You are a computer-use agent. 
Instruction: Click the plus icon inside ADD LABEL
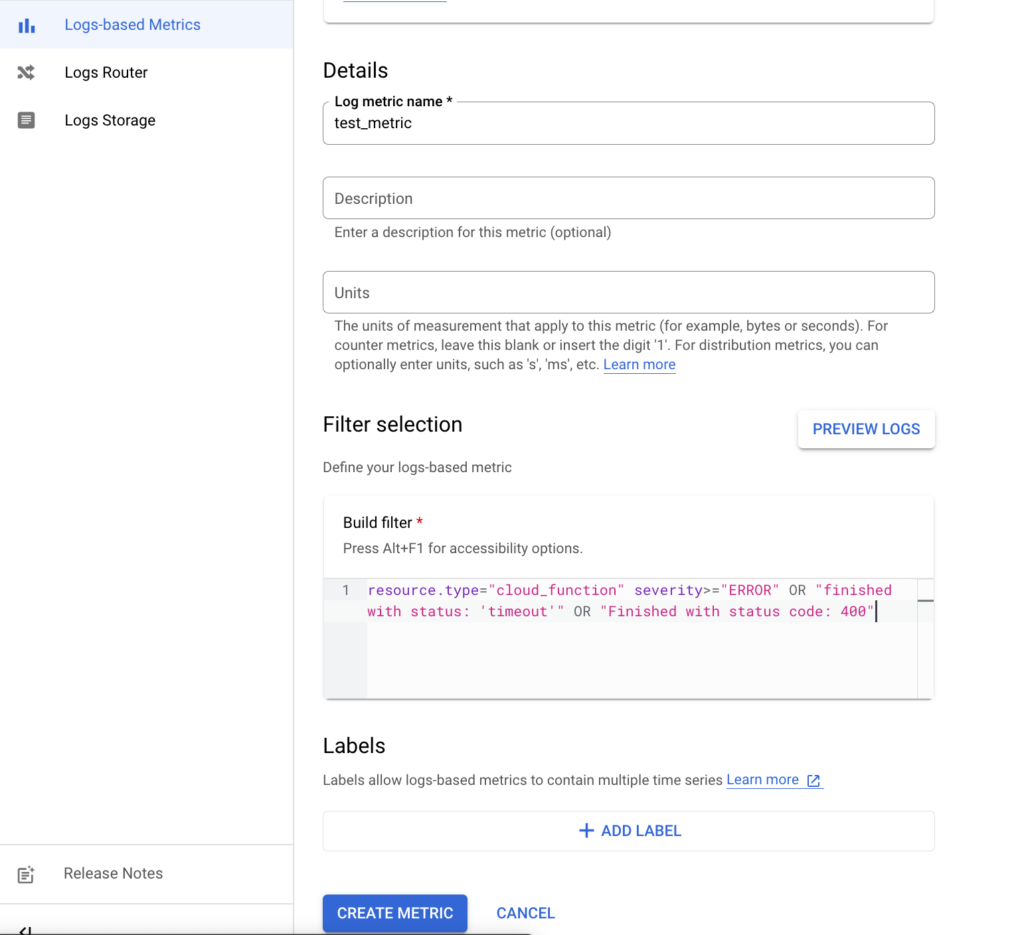pyautogui.click(x=585, y=830)
